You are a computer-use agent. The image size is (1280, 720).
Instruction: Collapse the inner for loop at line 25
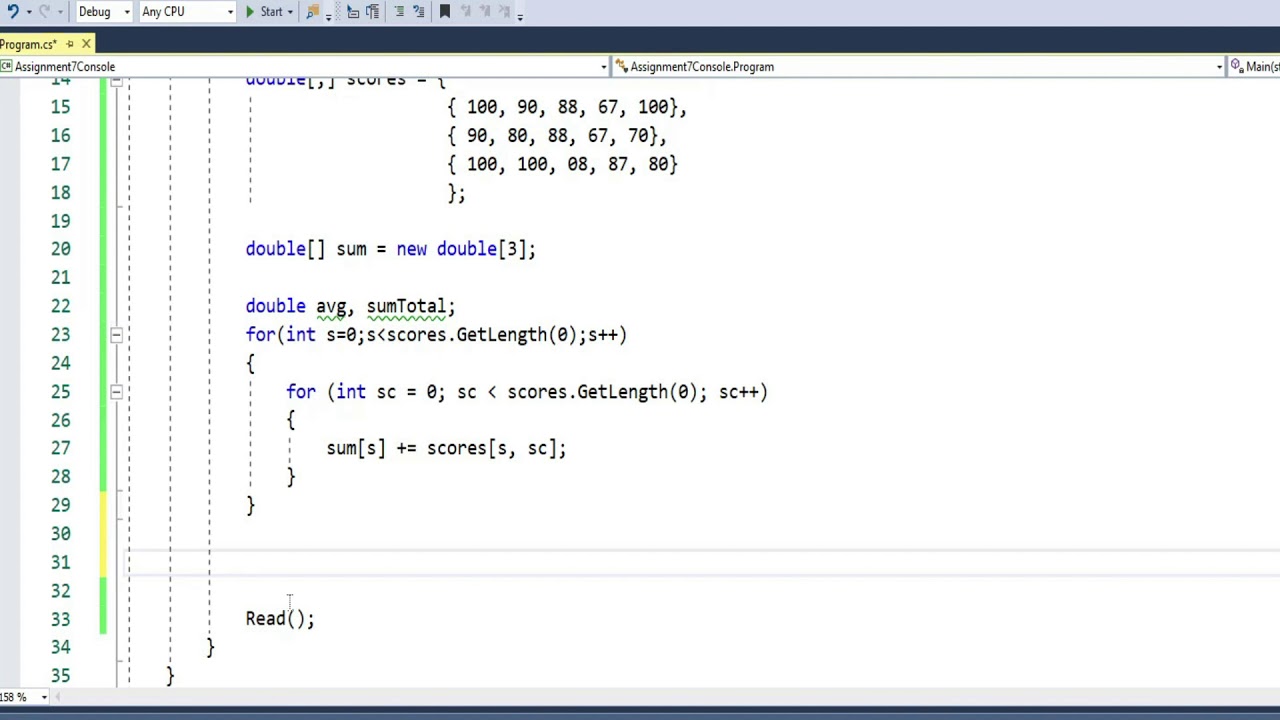click(116, 392)
